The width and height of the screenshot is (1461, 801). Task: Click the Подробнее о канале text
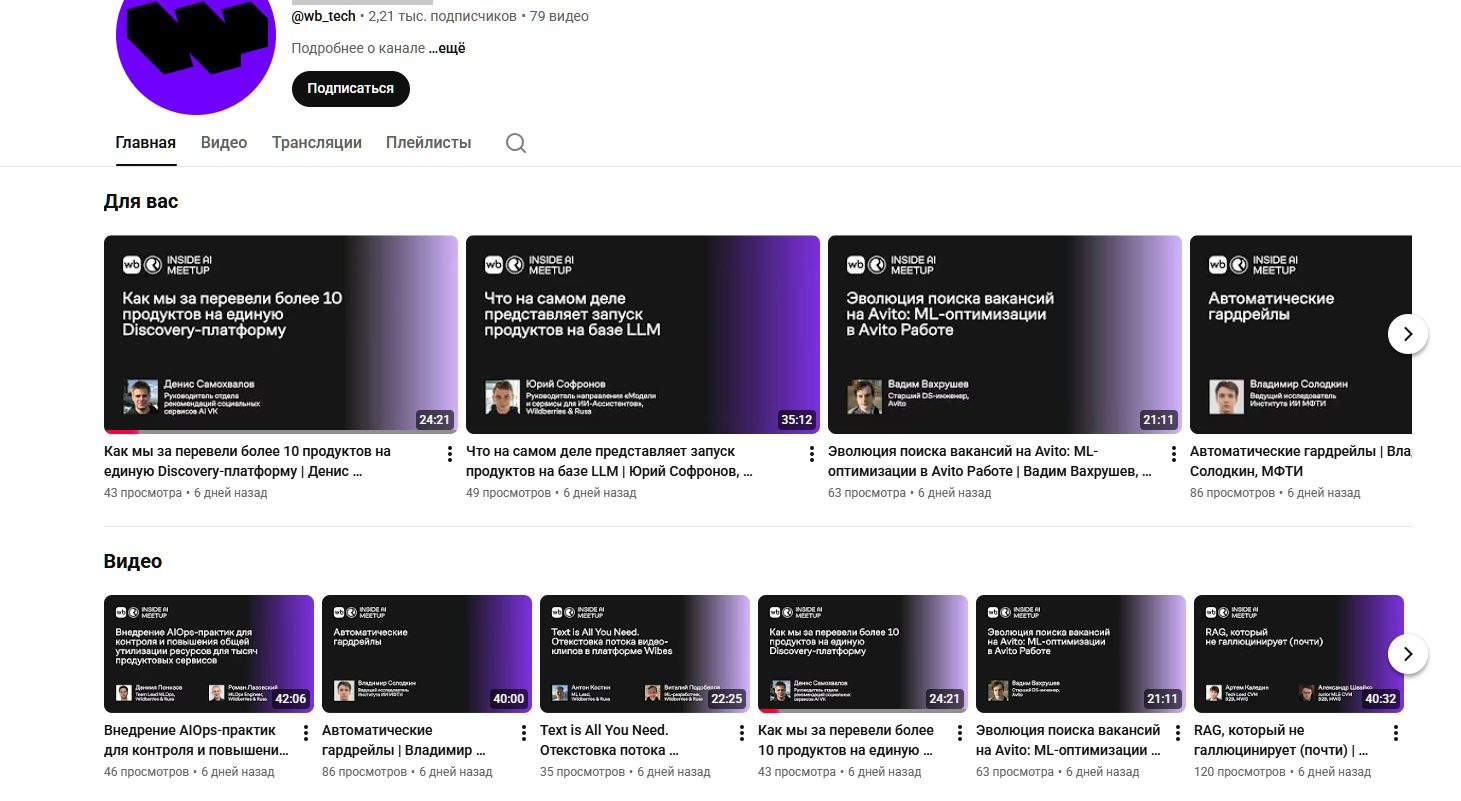tap(358, 48)
